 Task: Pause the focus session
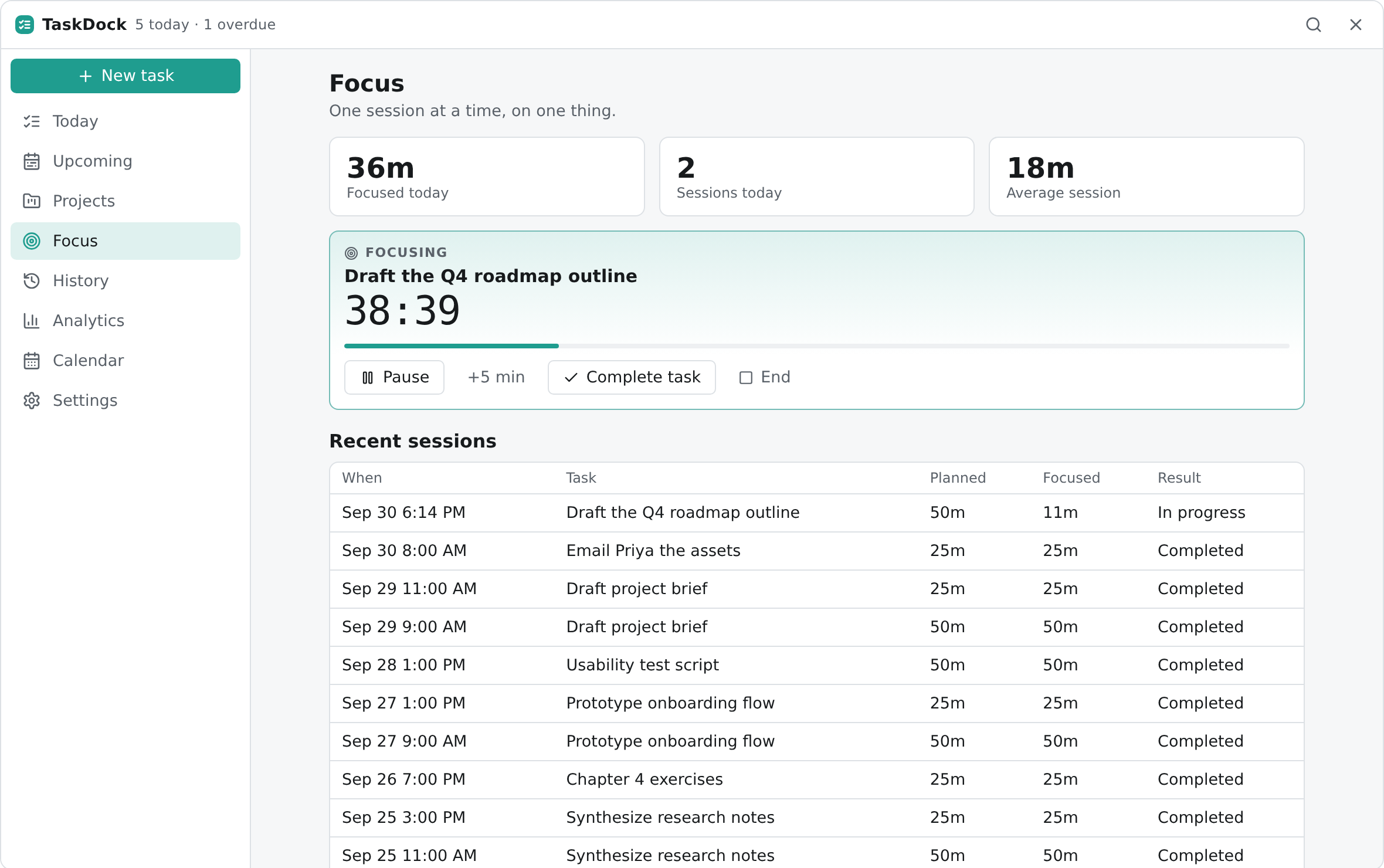click(394, 377)
